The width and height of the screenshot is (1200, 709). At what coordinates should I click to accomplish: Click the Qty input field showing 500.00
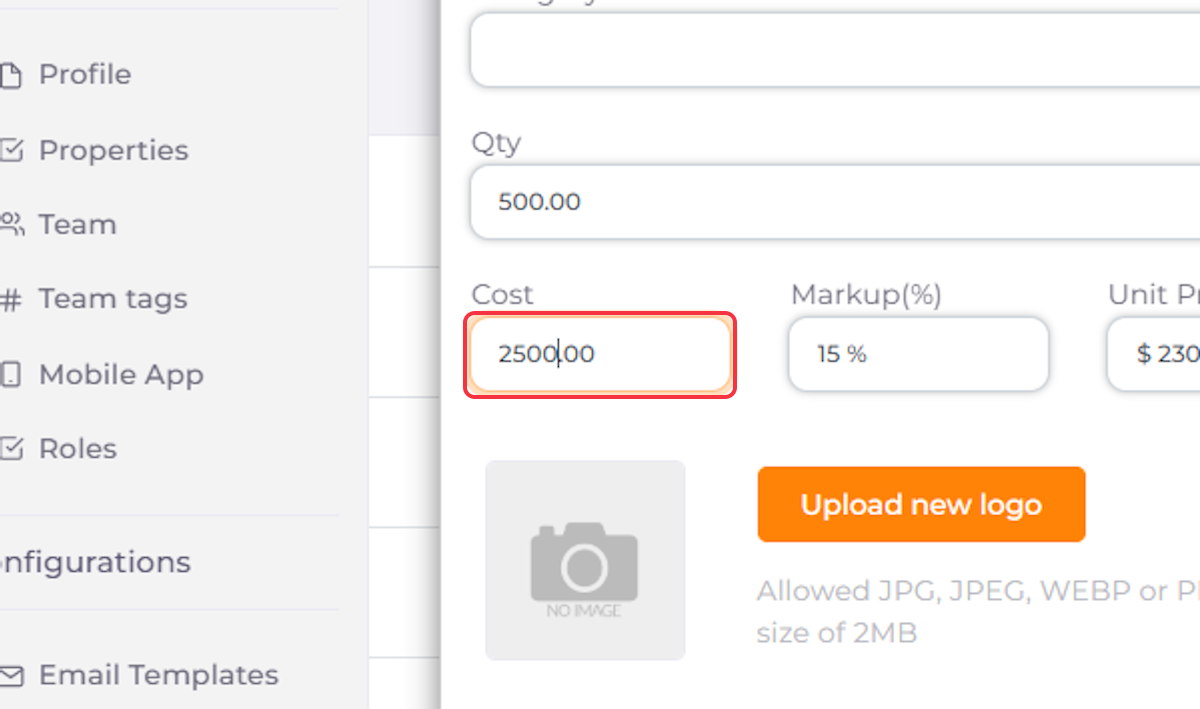[835, 202]
